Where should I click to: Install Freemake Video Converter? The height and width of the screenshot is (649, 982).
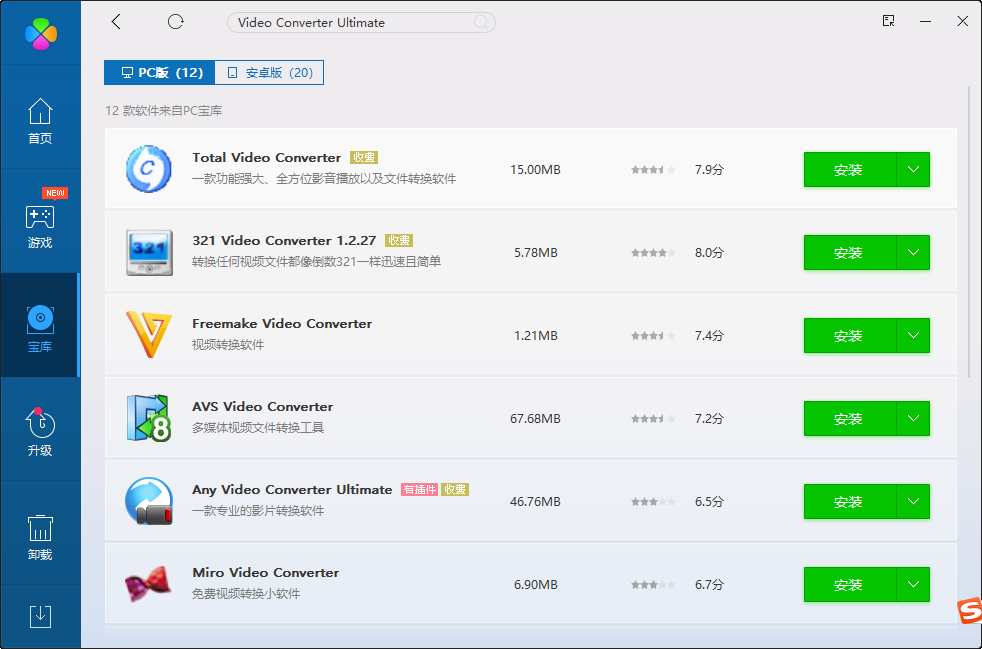tap(849, 336)
